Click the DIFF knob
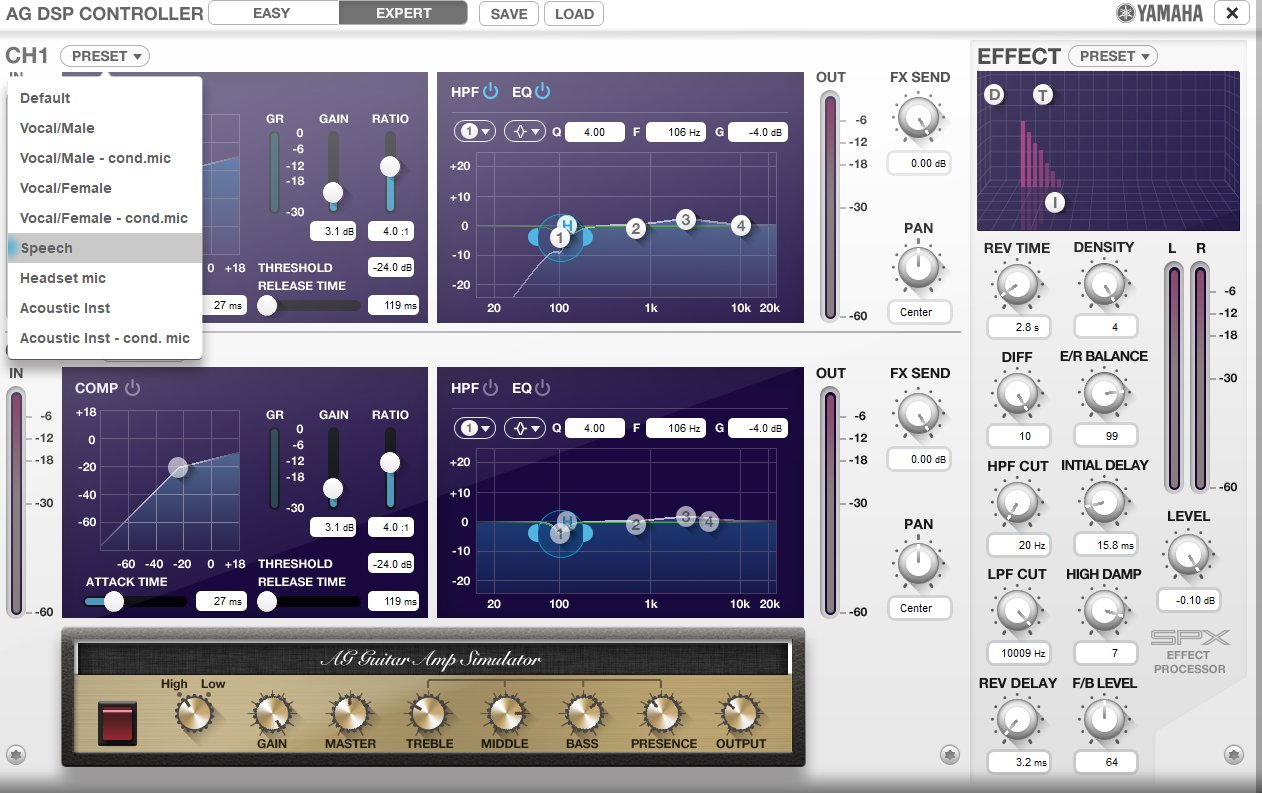The image size is (1262, 793). coord(1017,396)
